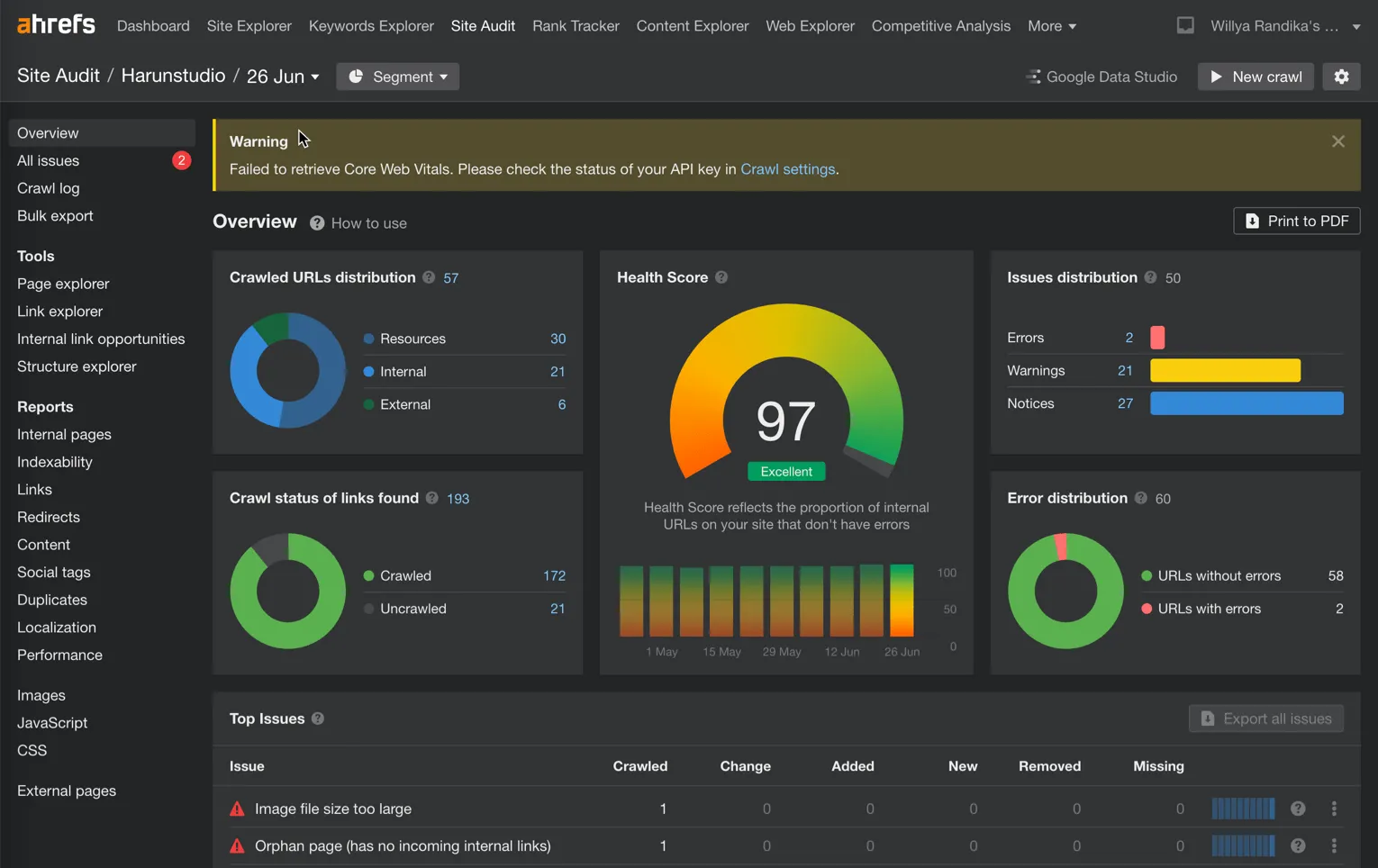Open help icon beside Overview heading
The width and height of the screenshot is (1378, 868).
point(317,223)
